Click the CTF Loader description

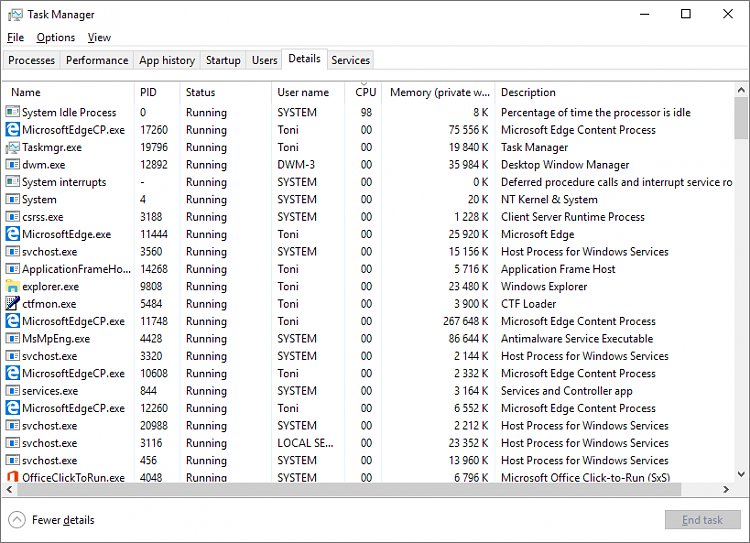pos(529,304)
